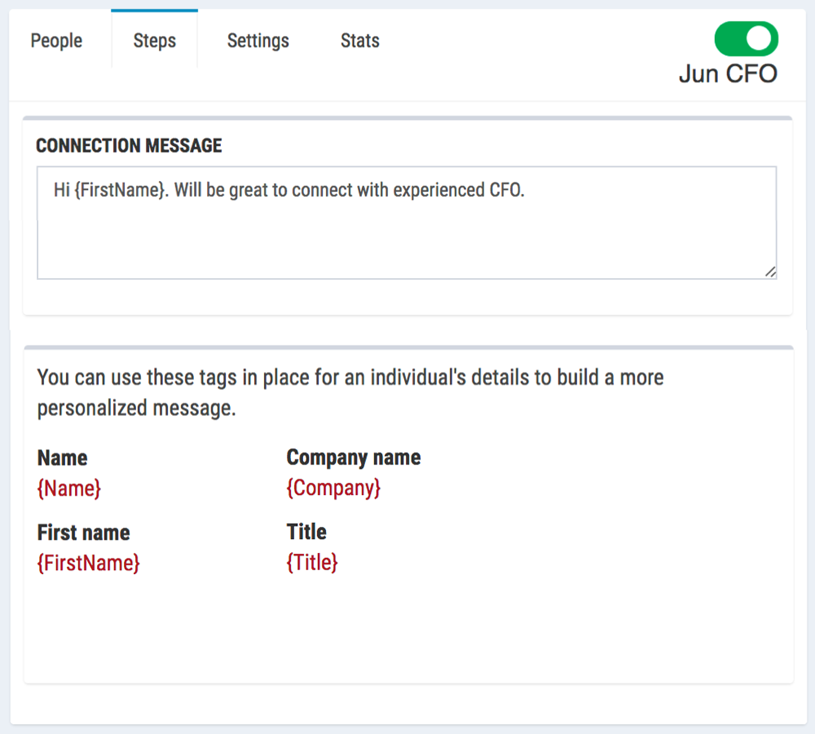The width and height of the screenshot is (815, 734).
Task: Click the {Title} tag
Action: [x=312, y=563]
